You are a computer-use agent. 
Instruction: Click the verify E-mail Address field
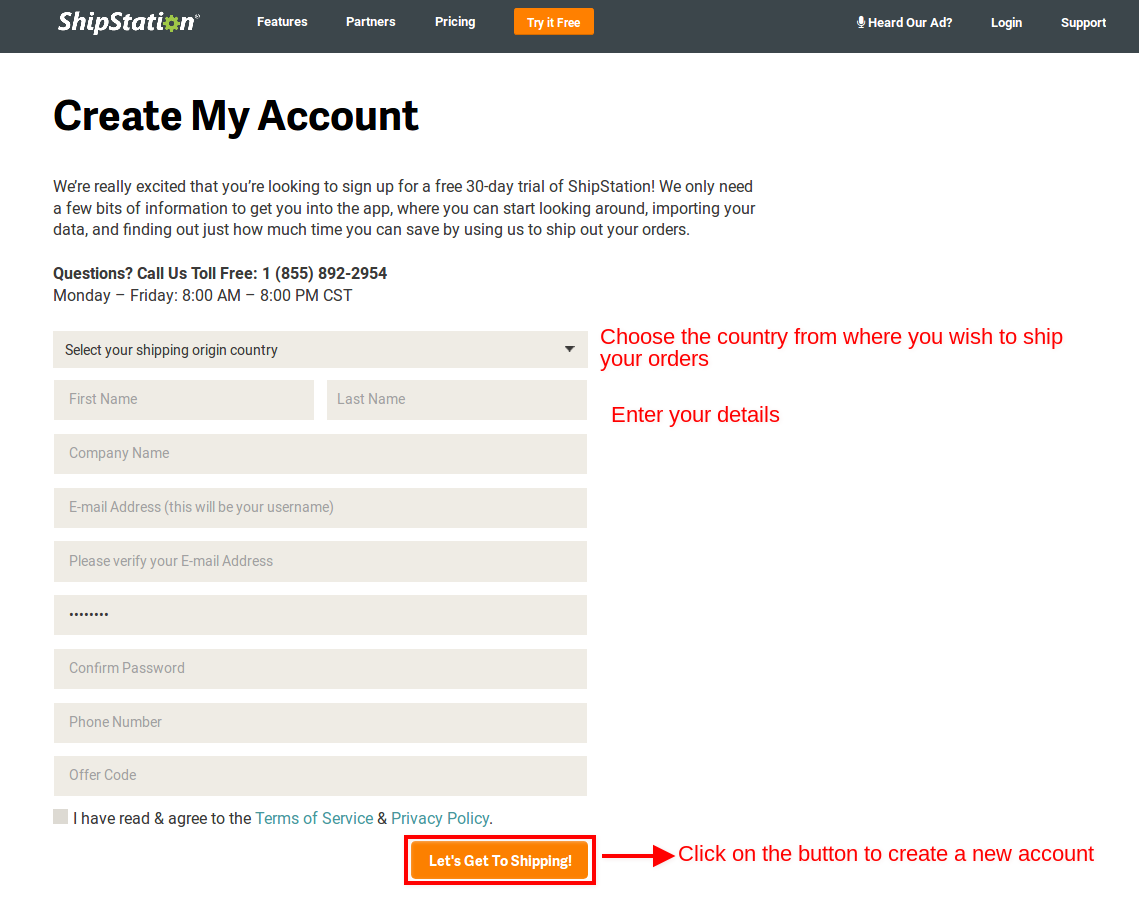point(320,561)
